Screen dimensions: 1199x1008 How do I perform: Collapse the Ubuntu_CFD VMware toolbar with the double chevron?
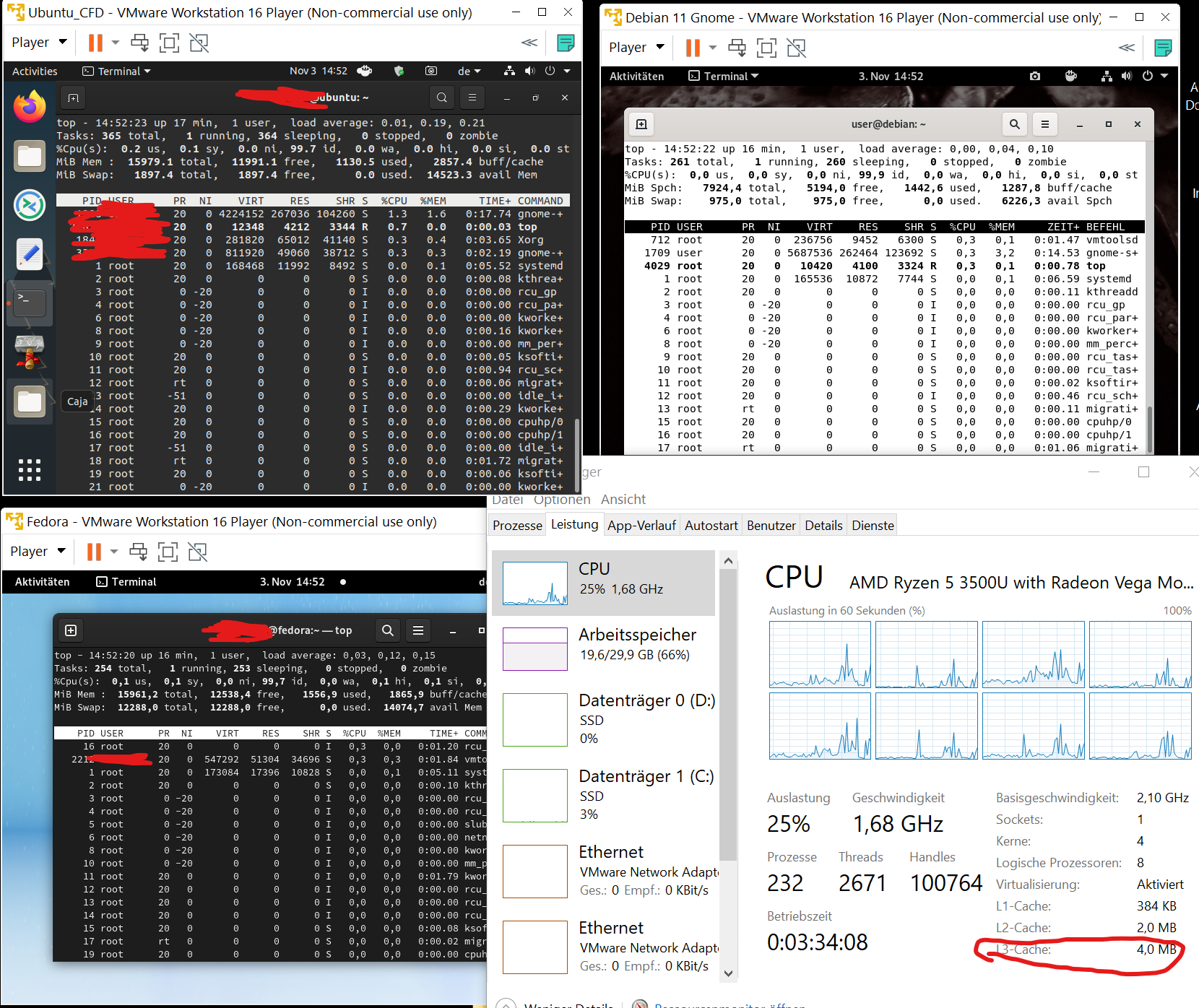pyautogui.click(x=529, y=43)
